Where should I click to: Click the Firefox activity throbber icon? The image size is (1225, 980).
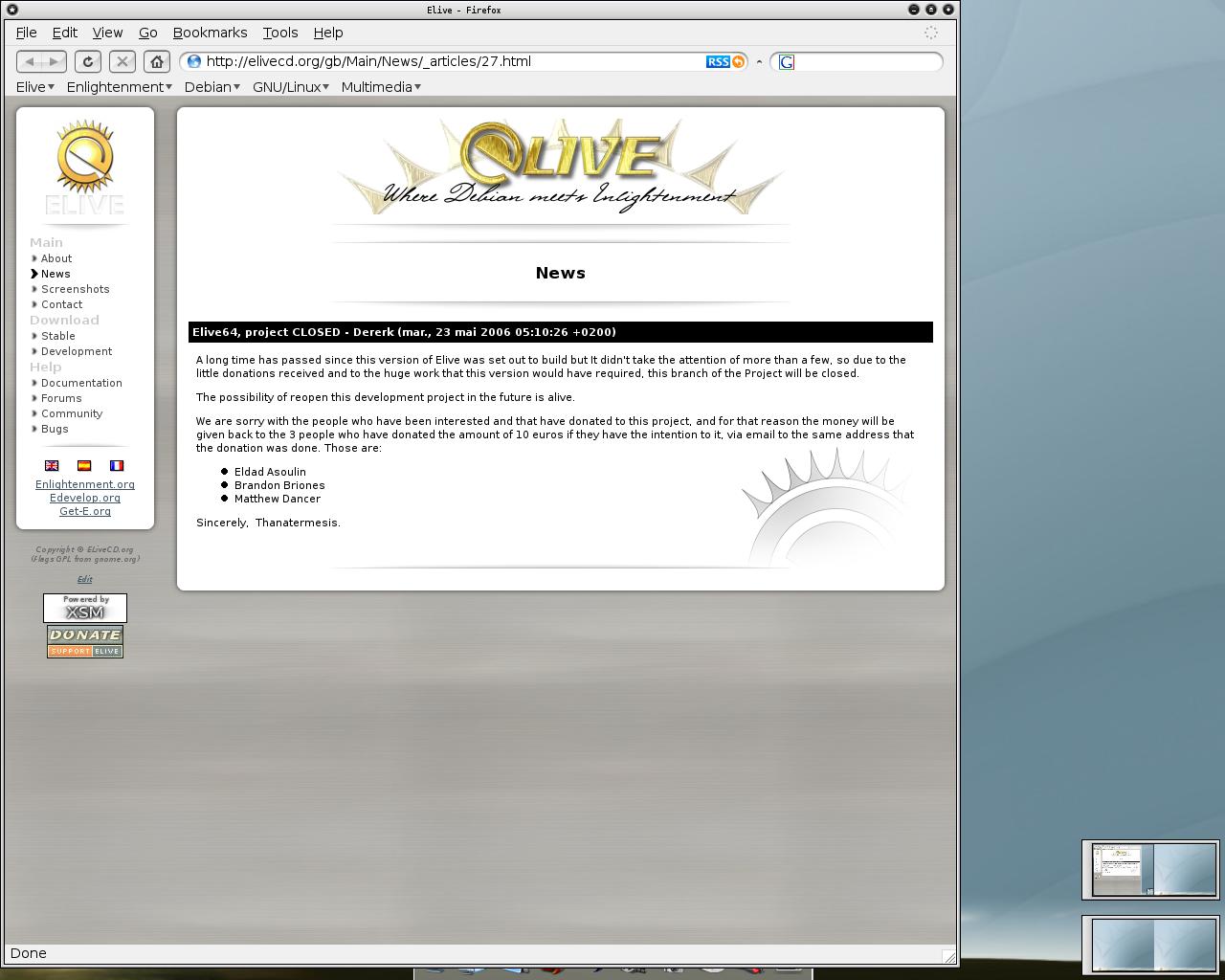931,33
